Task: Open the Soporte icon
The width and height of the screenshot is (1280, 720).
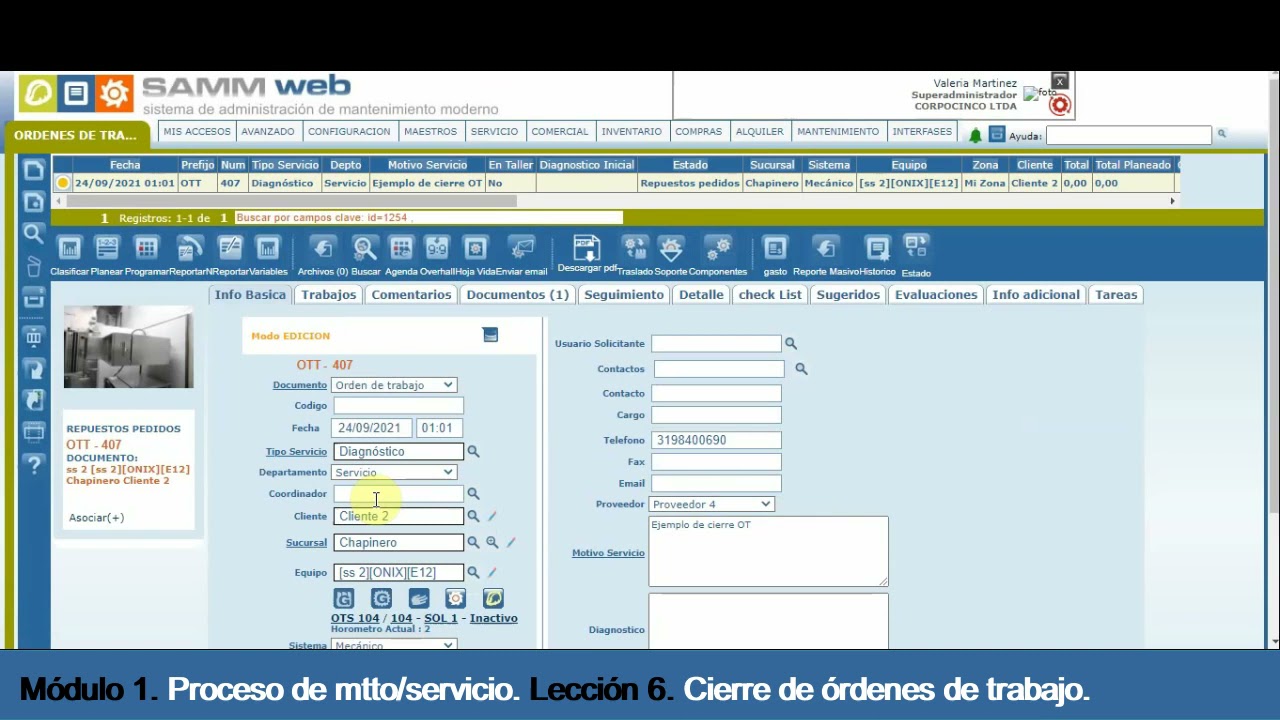Action: [x=671, y=248]
